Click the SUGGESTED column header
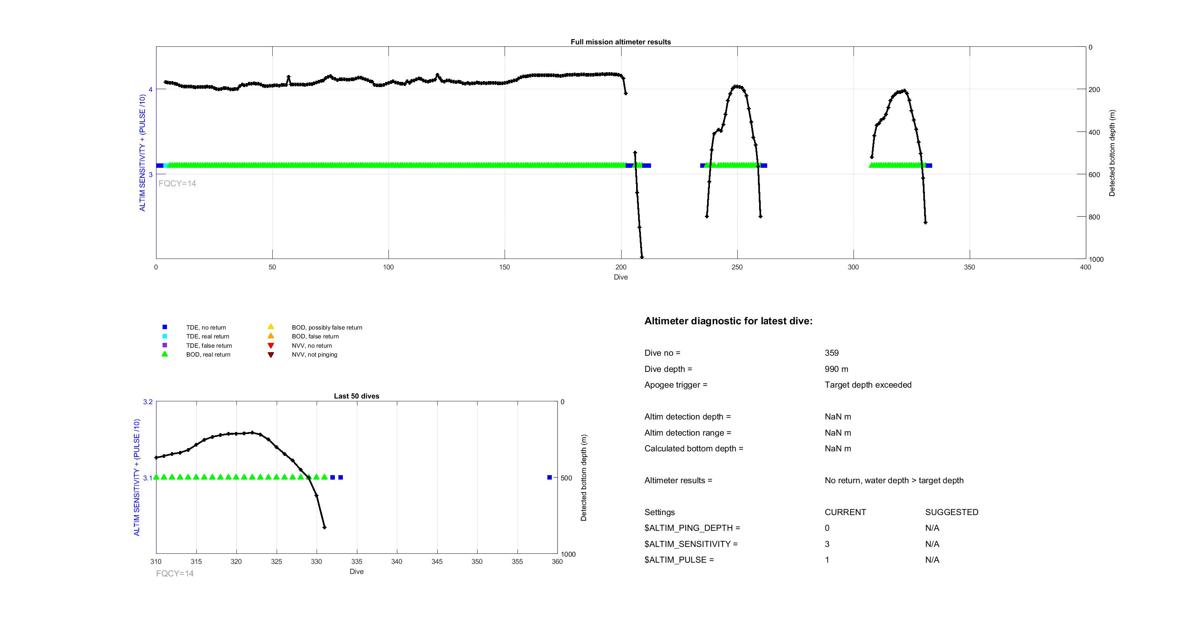The image size is (1200, 622). pos(952,512)
